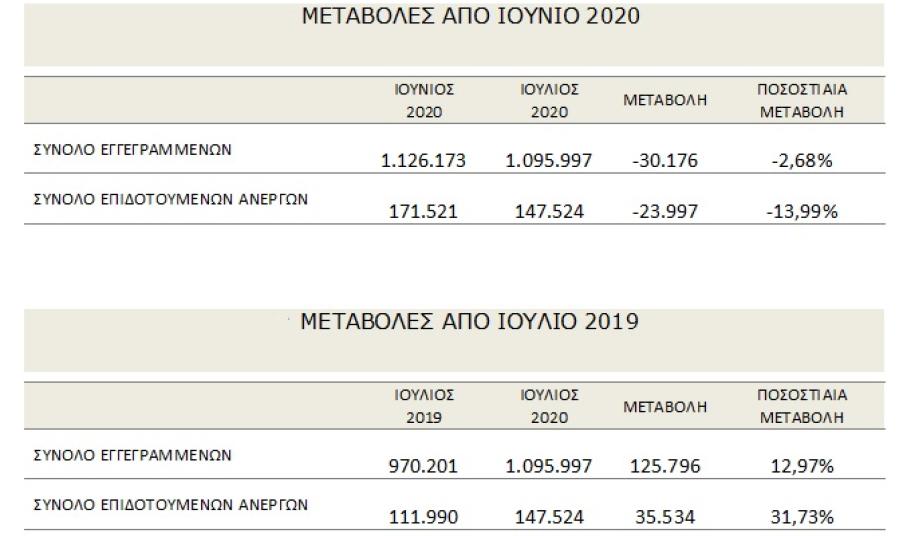Click ΣΥΝΟΛΟ ΕΓΓΕΓΡΑΜΜΕΝΩΝ in the June 2020 table
This screenshot has width=907, height=536.
click(x=133, y=150)
